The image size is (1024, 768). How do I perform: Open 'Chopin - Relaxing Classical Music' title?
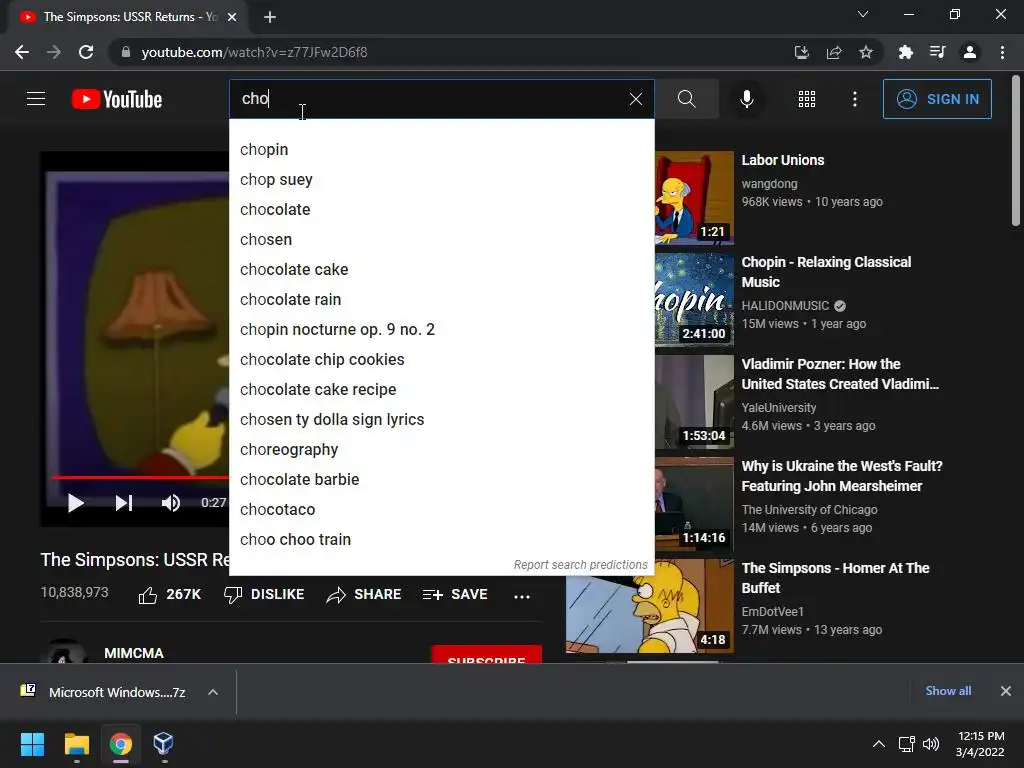pos(826,272)
